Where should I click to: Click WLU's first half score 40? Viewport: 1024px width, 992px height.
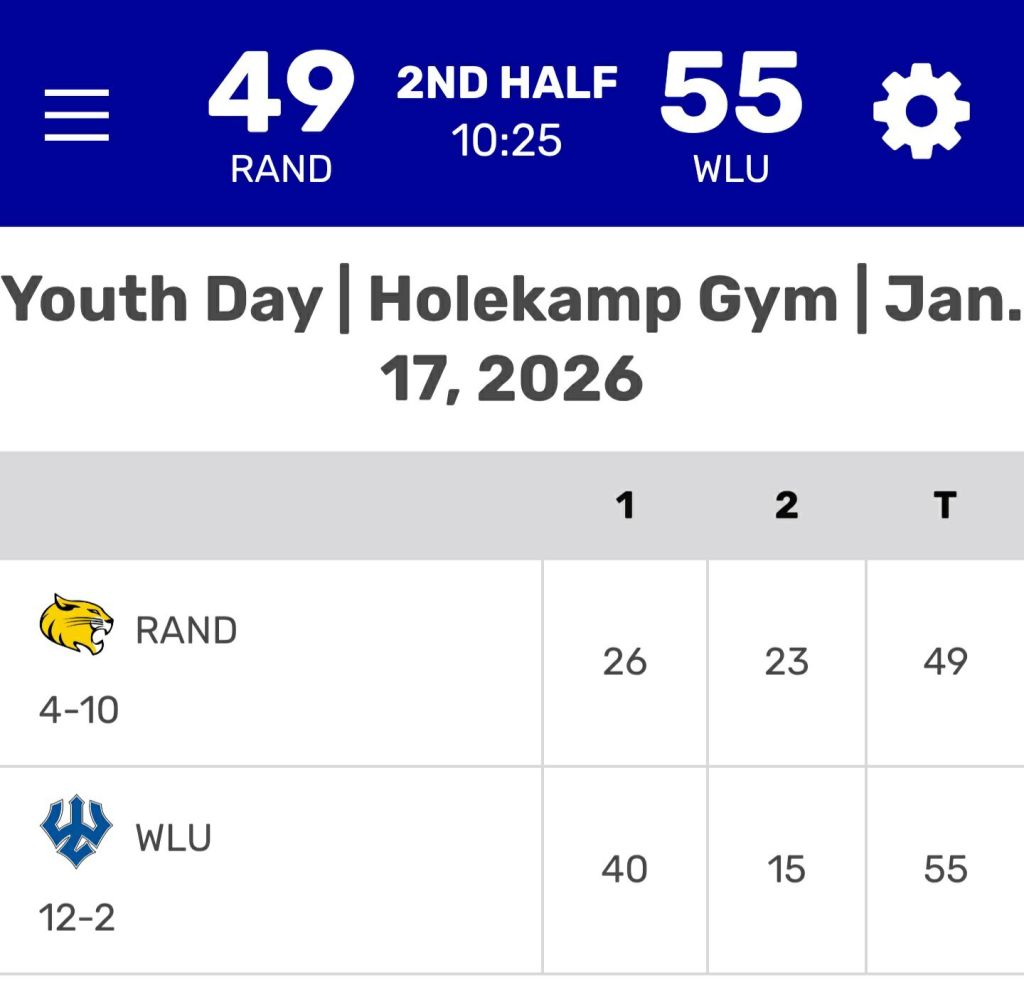pos(625,869)
